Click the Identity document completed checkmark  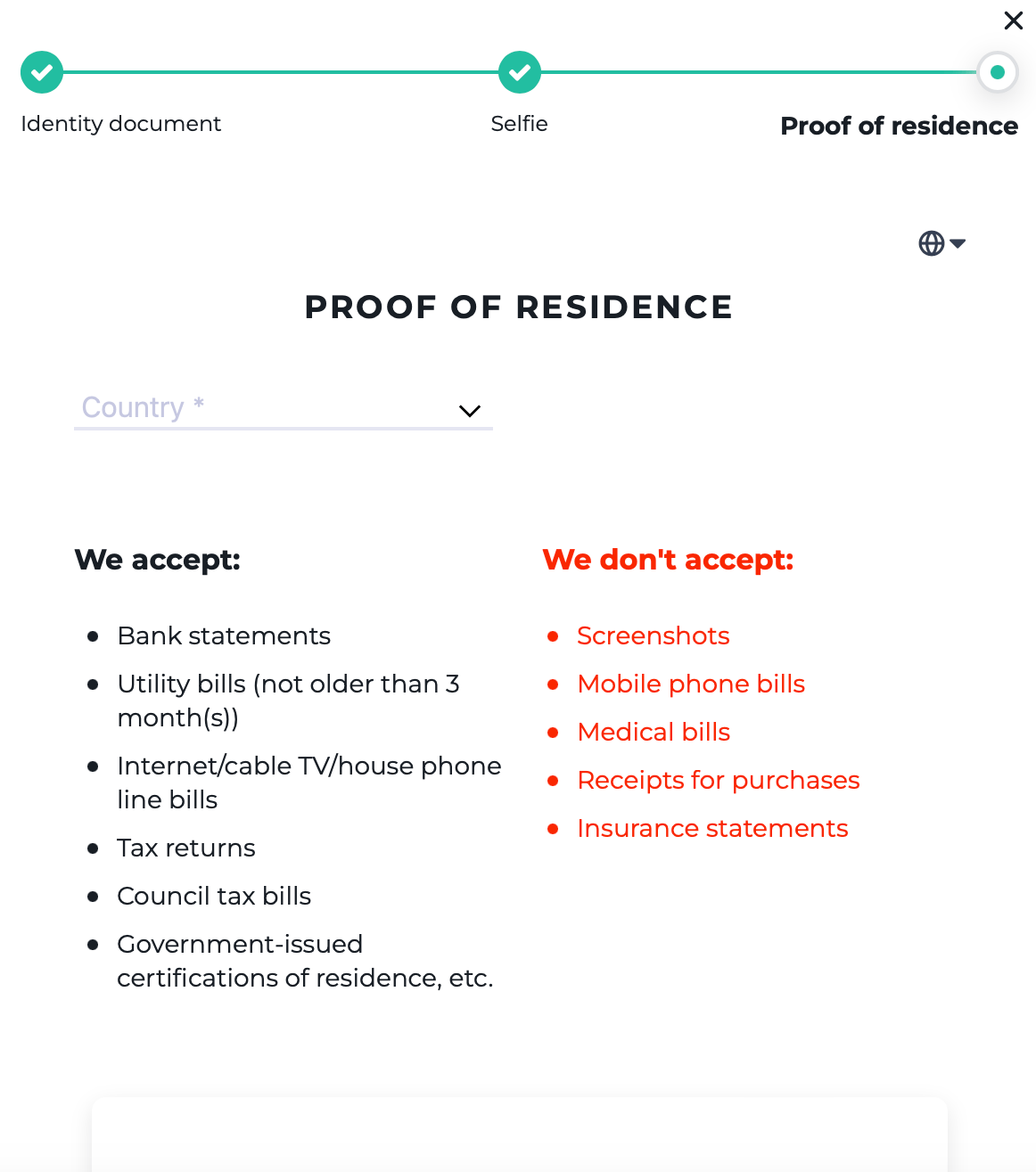[x=42, y=72]
